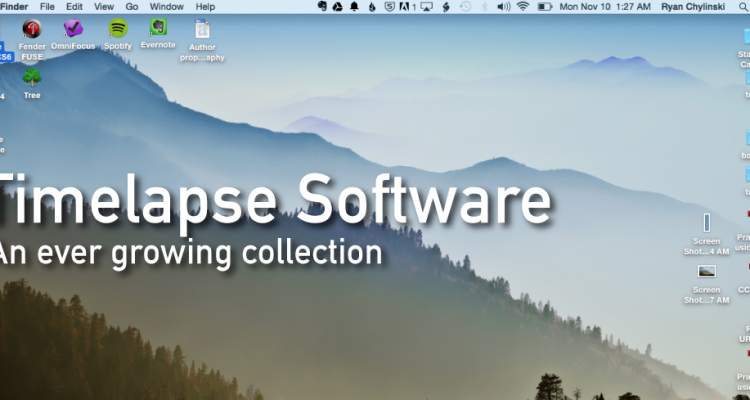Select the Screen Shot...4 AM file

tap(706, 223)
